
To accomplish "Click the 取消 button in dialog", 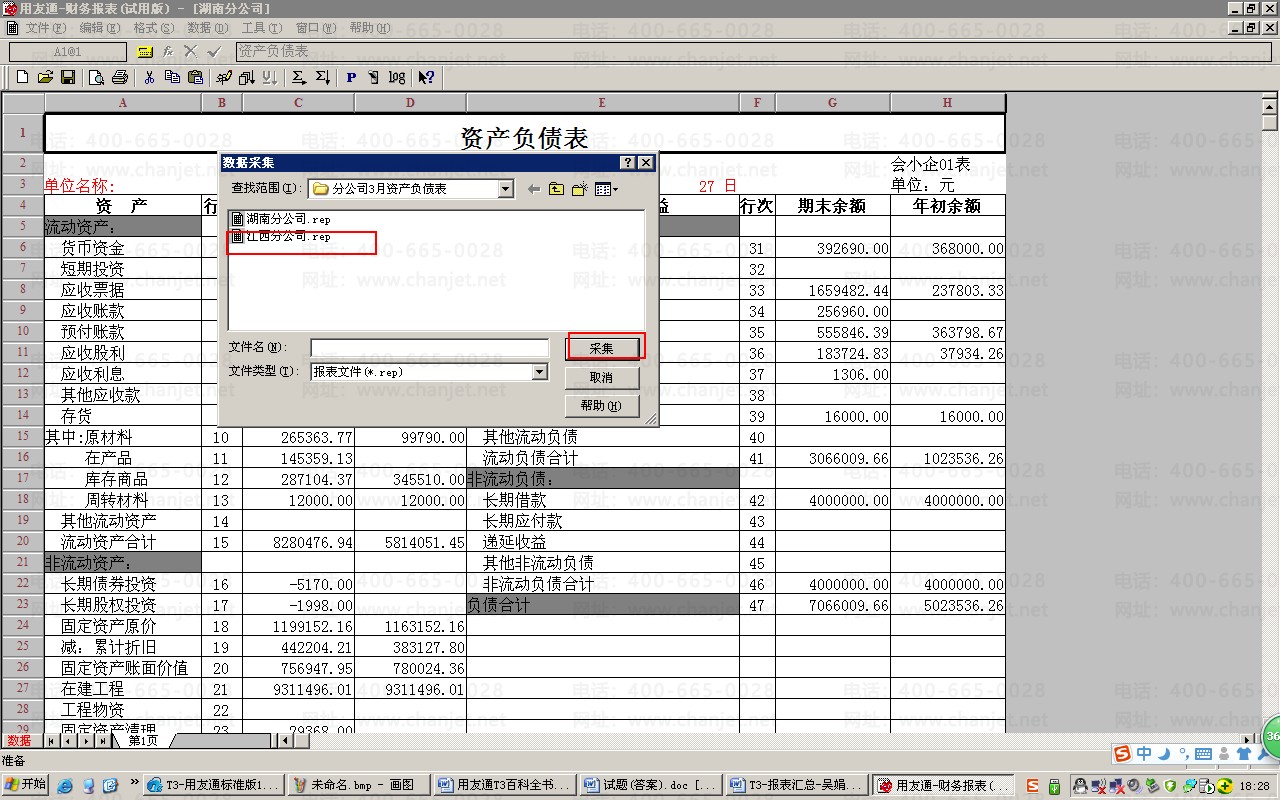I will click(601, 377).
